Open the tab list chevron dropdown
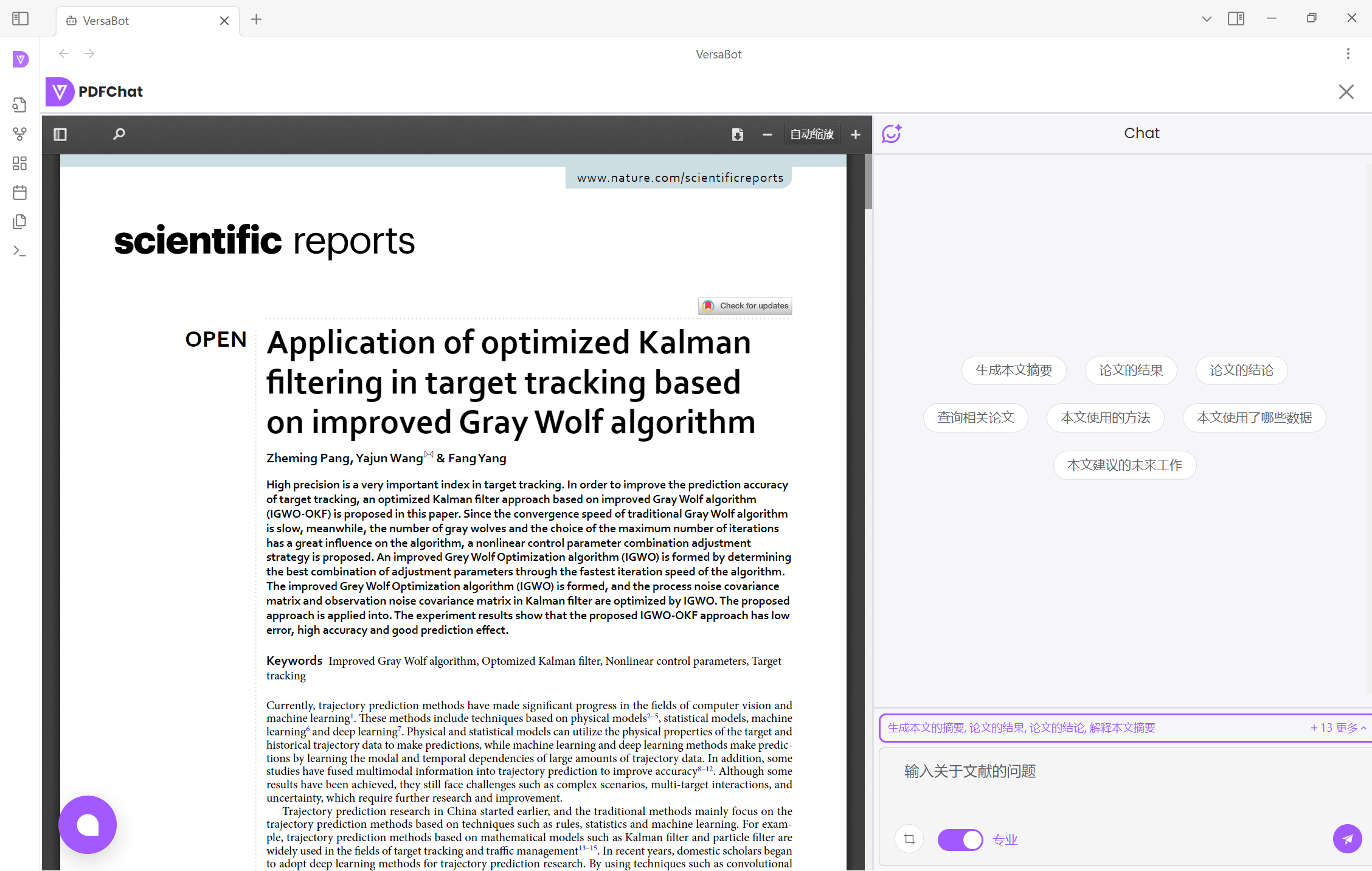Viewport: 1372px width, 871px height. click(x=1207, y=19)
